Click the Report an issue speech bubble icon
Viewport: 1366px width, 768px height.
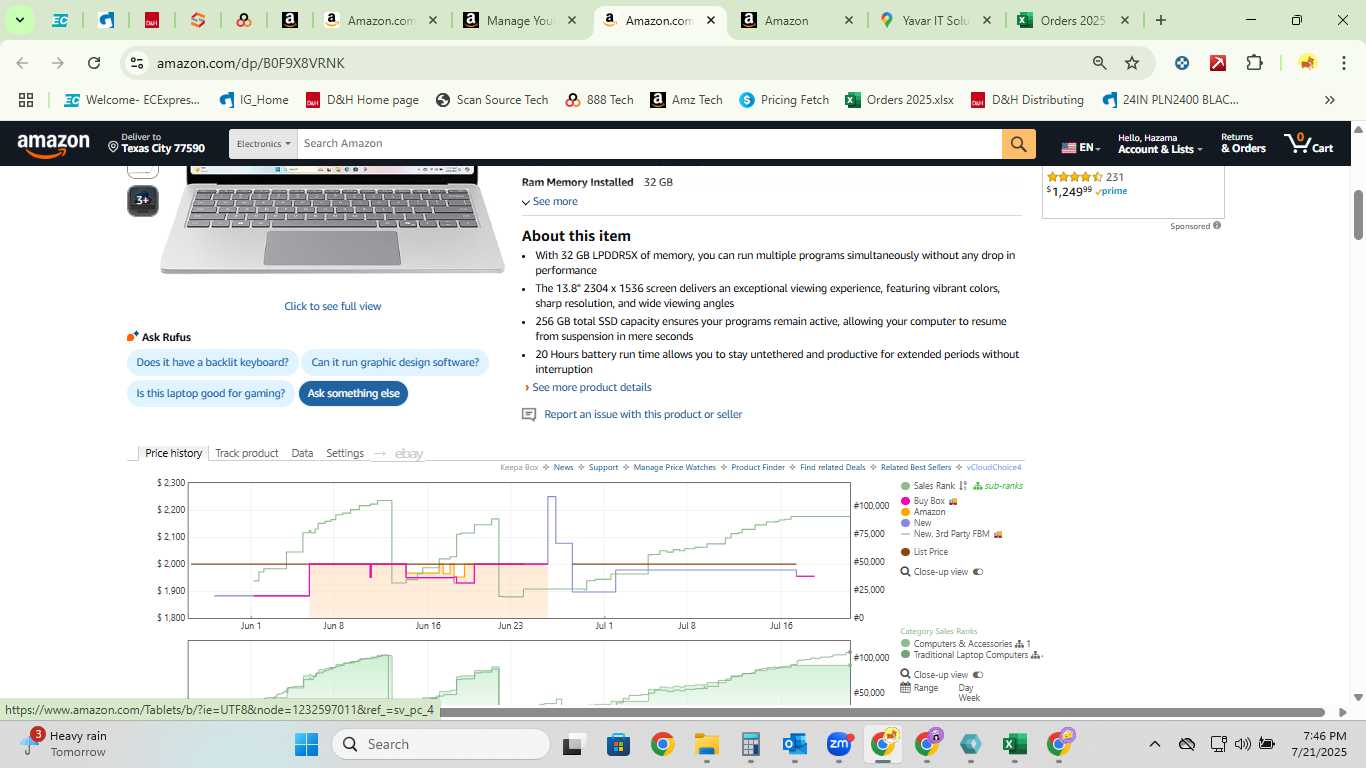tap(529, 415)
